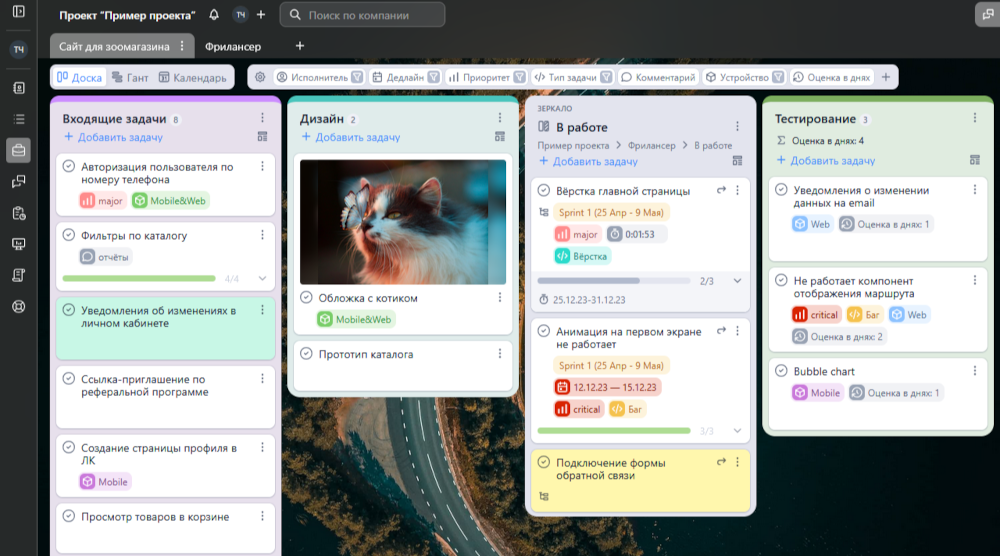Viewport: 1000px width, 556px height.
Task: Mark Авторизация пользователя task as complete
Action: tap(69, 166)
